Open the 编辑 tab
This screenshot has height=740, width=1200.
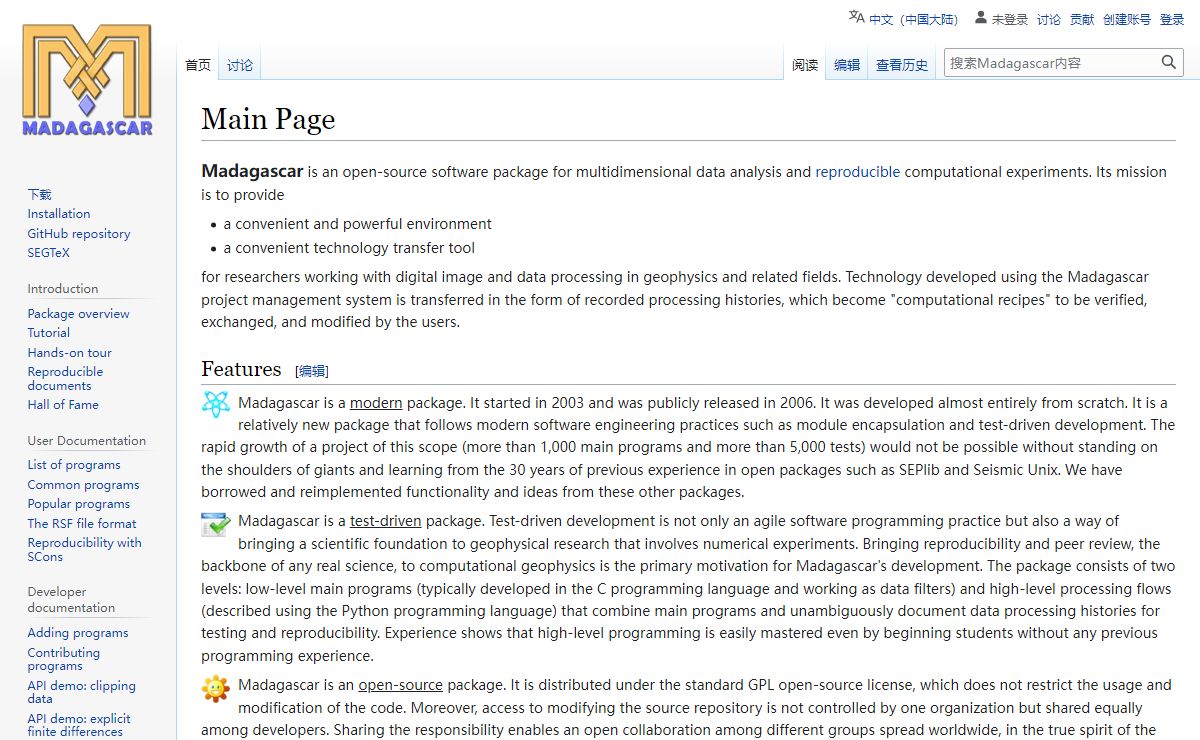pyautogui.click(x=847, y=65)
